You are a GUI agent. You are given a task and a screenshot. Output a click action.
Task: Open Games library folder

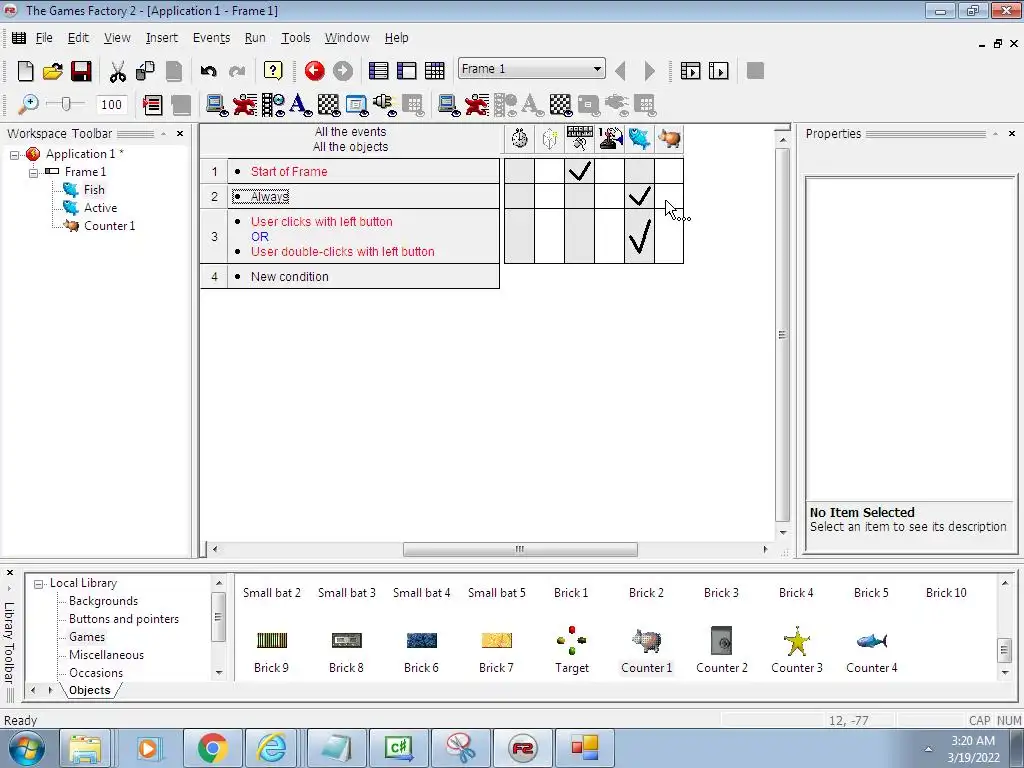[87, 637]
